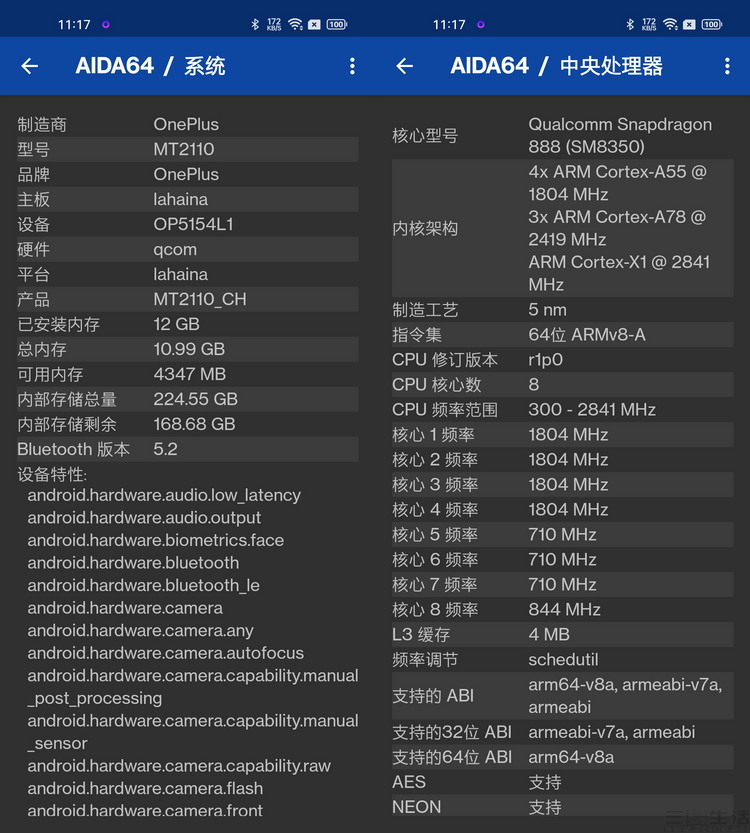Tap no-SIM icon in right status bar
The width and height of the screenshot is (750, 833).
coord(689,24)
